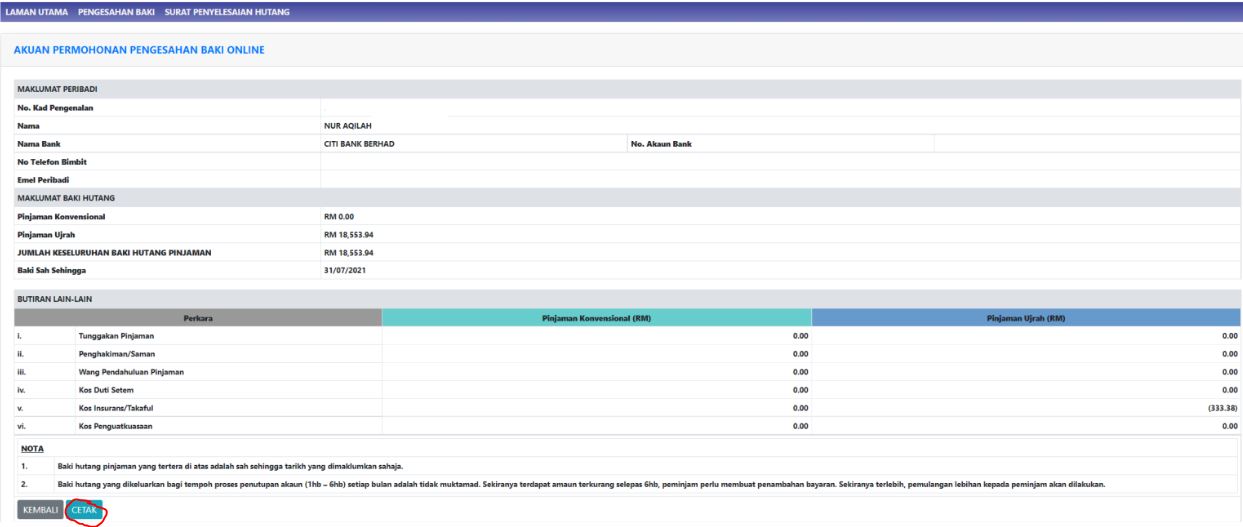Click the empty No. Akaun Bank value cell
This screenshot has width=1243, height=527.
(x=1086, y=144)
